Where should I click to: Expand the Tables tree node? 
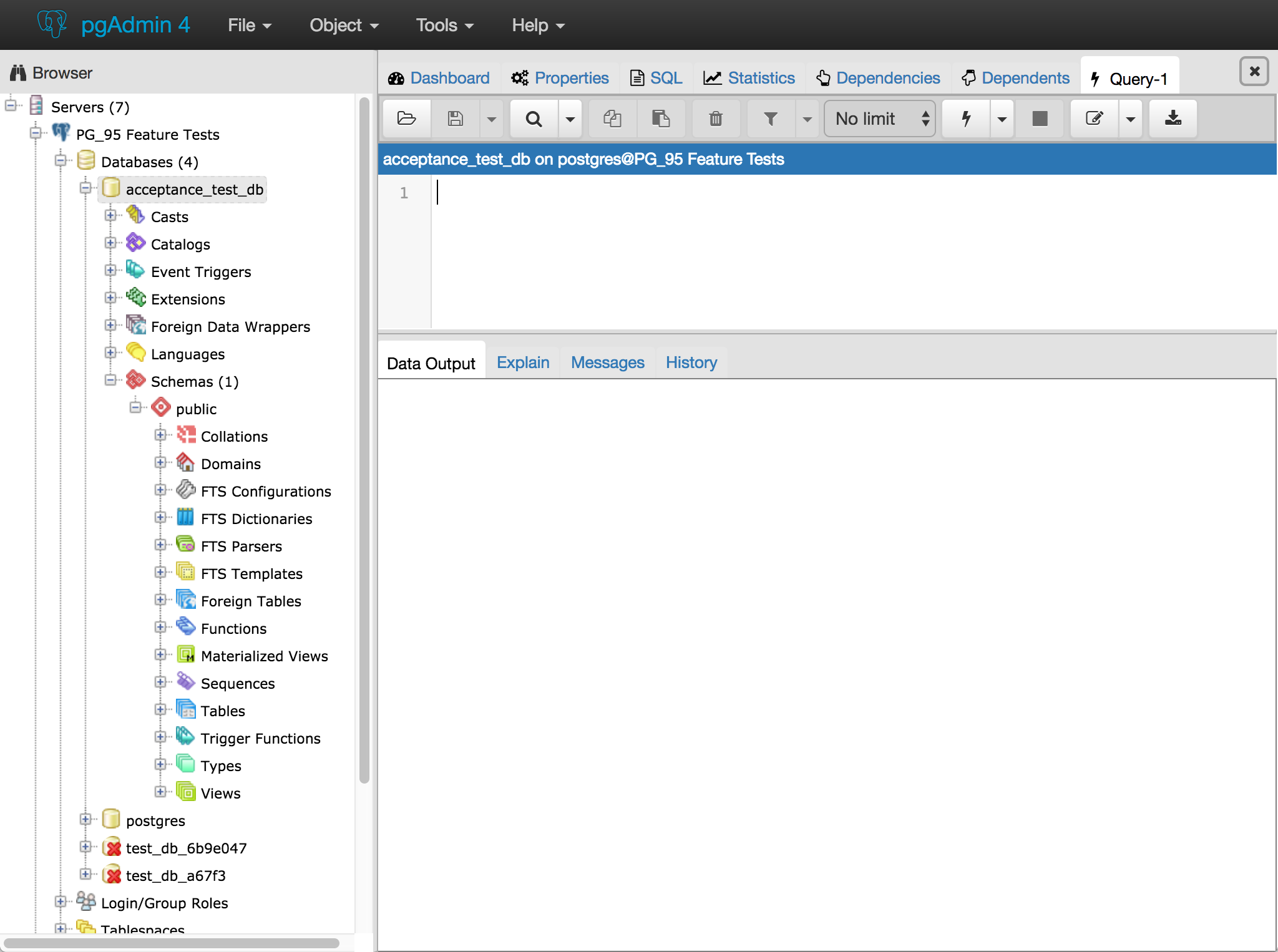pos(160,710)
